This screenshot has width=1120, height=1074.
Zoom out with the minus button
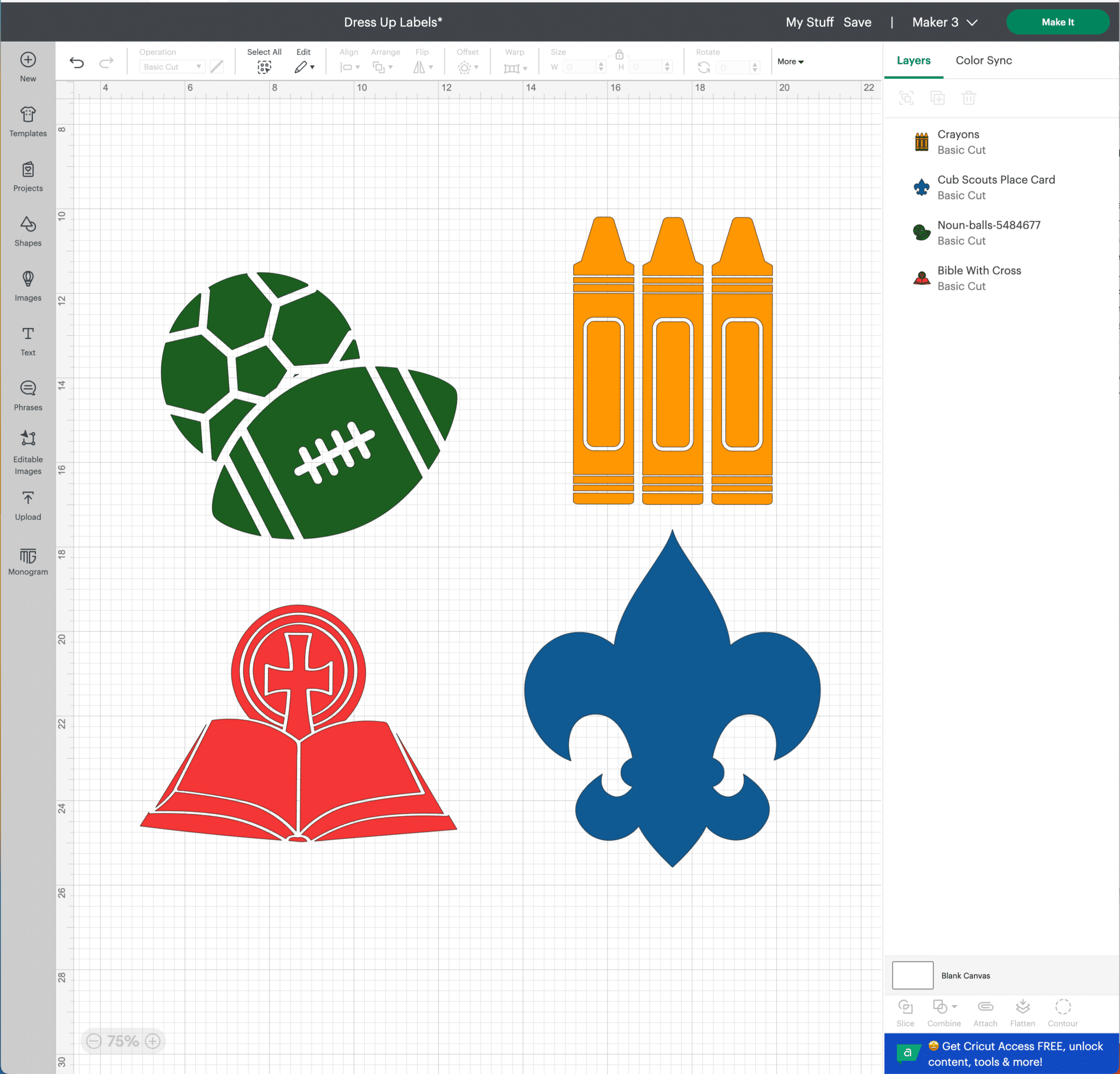pos(94,1041)
